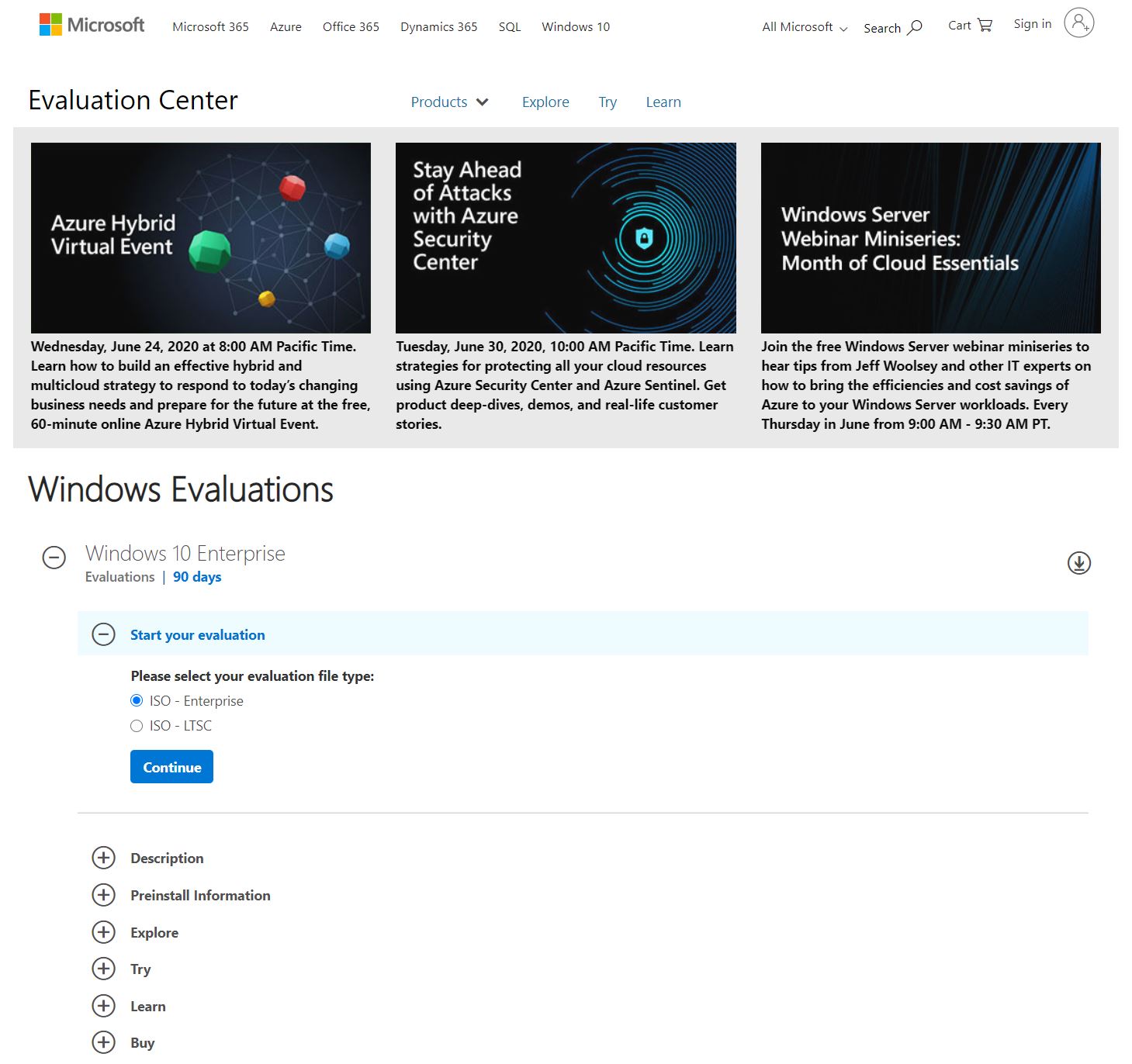Expand the Buy accordion section
Image resolution: width=1132 pixels, height=1064 pixels.
103,1042
